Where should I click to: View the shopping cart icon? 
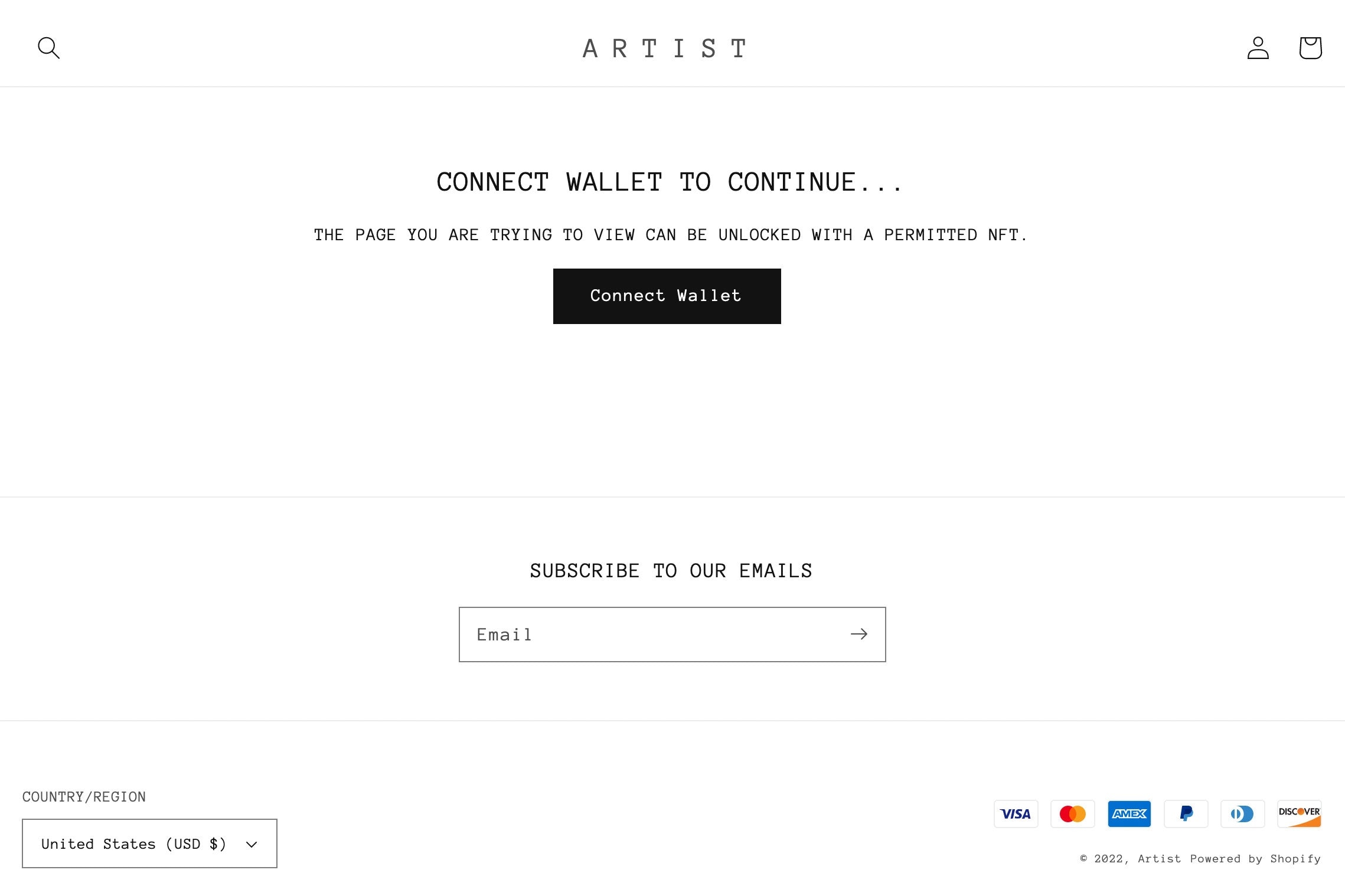tap(1310, 48)
